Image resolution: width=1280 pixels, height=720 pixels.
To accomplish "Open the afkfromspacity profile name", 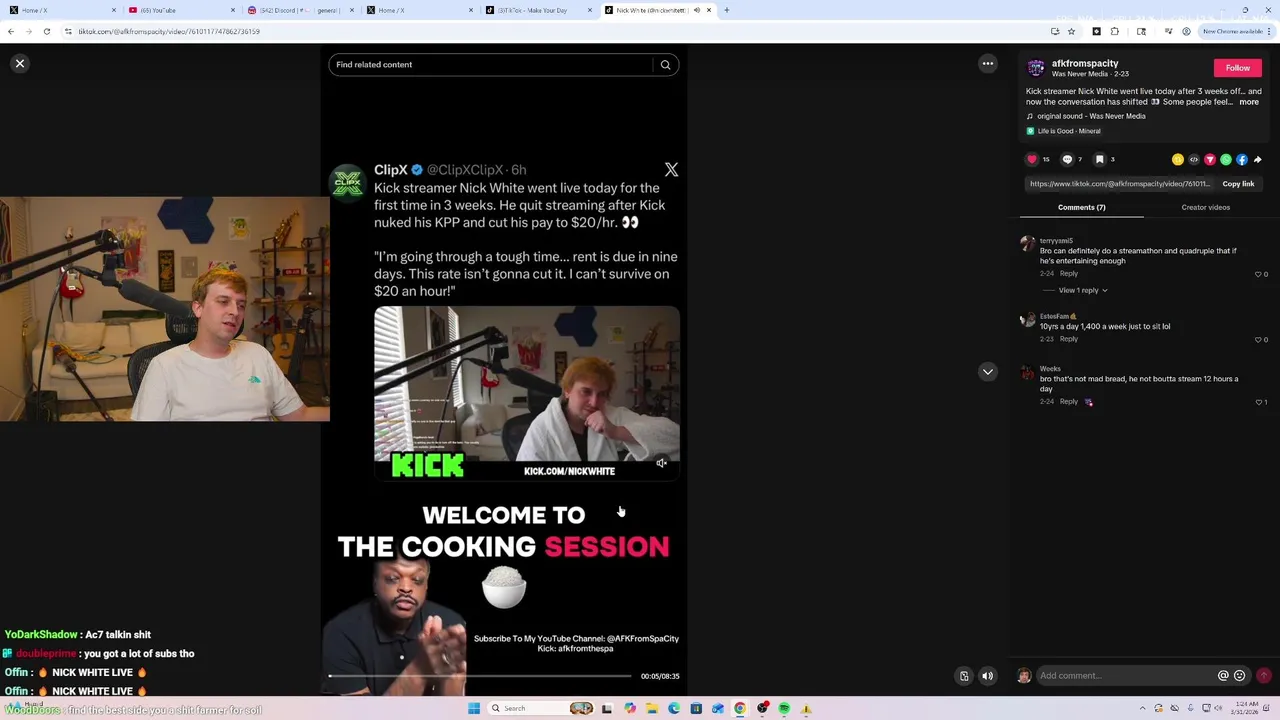I will 1085,63.
